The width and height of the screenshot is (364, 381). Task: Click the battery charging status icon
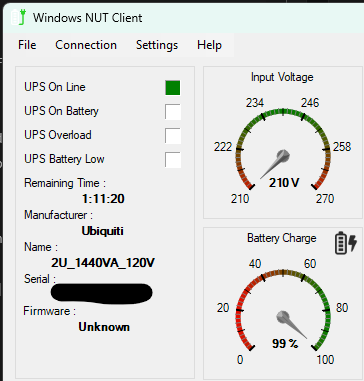[346, 243]
